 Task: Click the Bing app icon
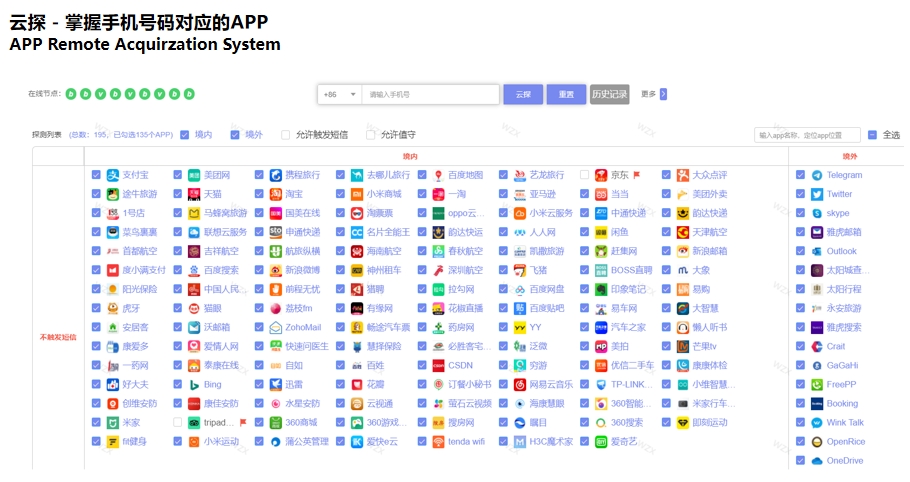[x=194, y=385]
